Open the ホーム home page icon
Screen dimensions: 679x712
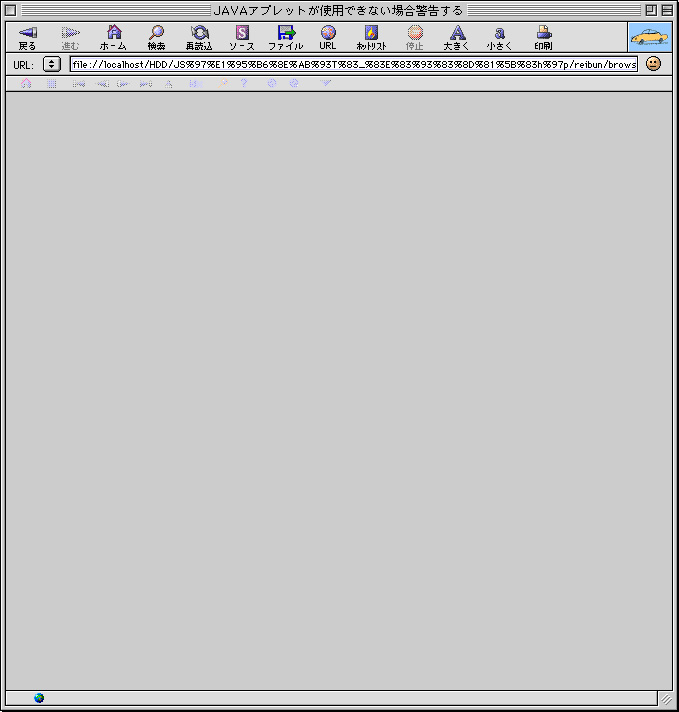114,38
